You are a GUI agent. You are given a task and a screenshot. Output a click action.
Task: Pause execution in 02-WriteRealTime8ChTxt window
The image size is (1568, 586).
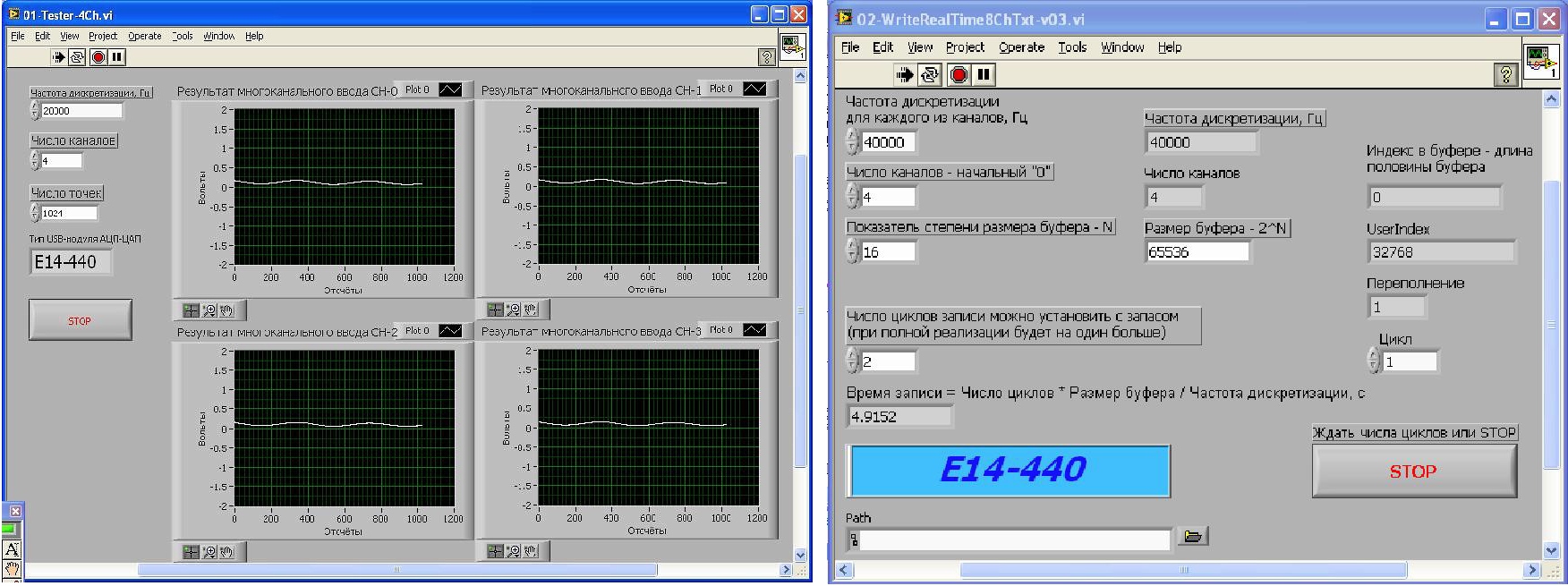tap(984, 74)
